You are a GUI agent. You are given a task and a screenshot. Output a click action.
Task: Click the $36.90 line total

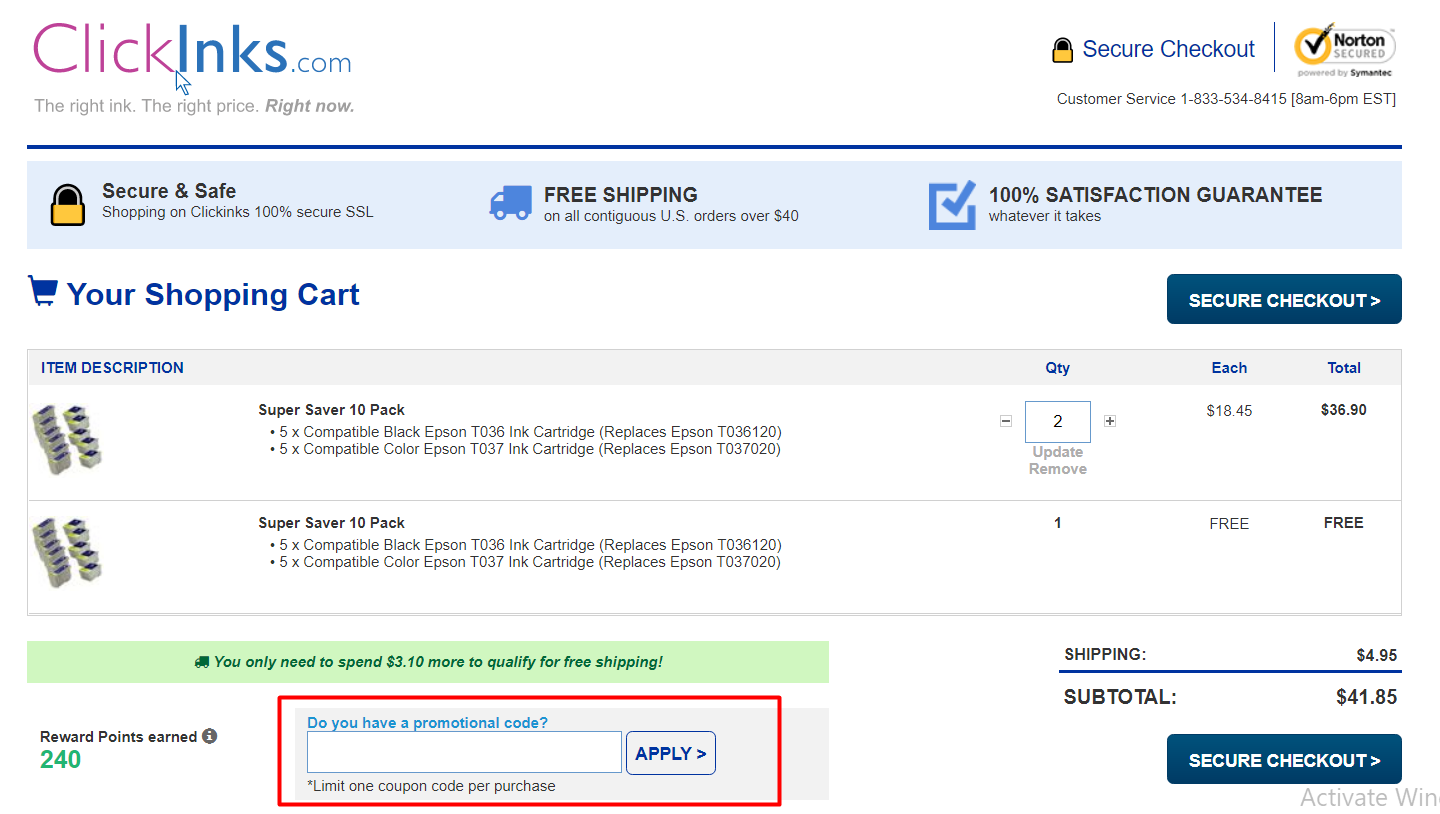click(1343, 410)
